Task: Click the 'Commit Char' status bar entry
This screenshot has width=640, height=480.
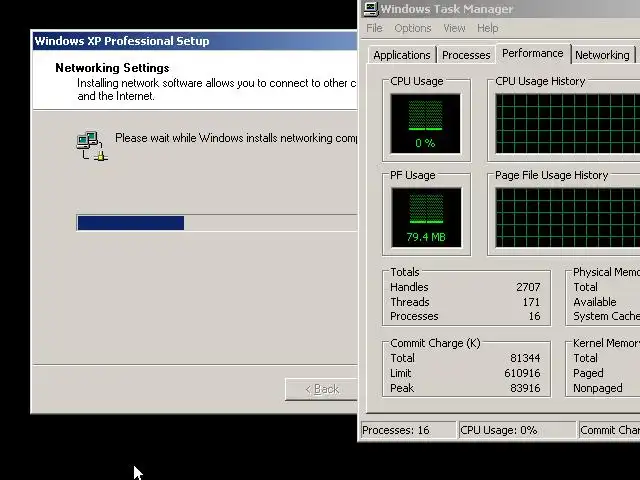Action: click(609, 430)
